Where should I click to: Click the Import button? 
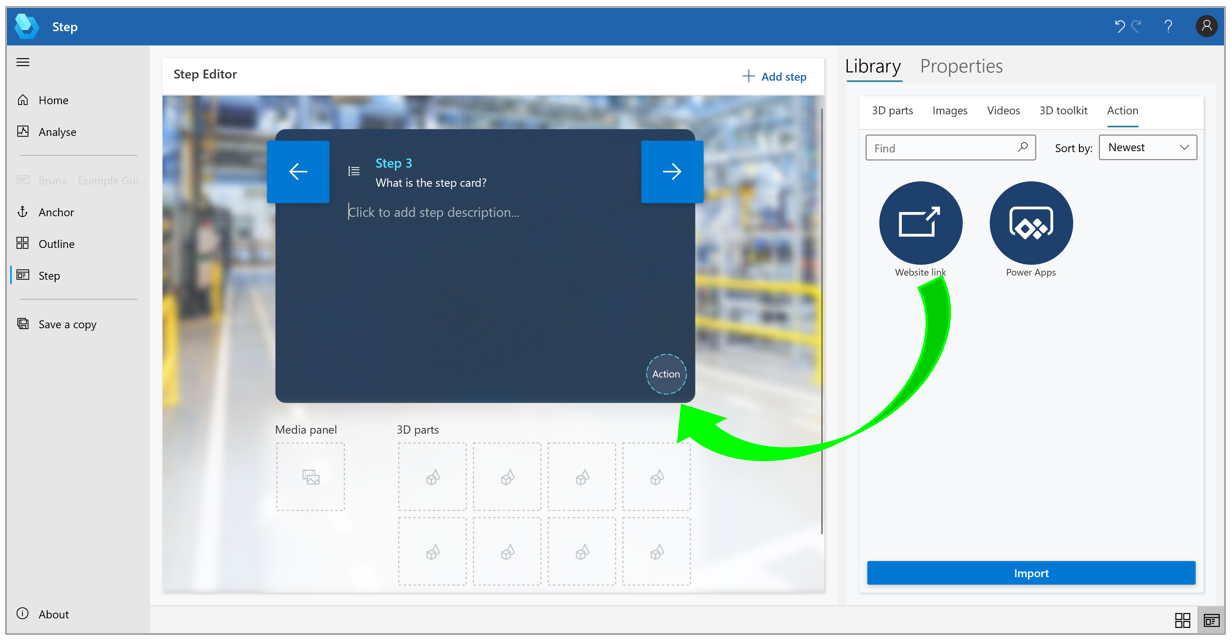(1031, 572)
